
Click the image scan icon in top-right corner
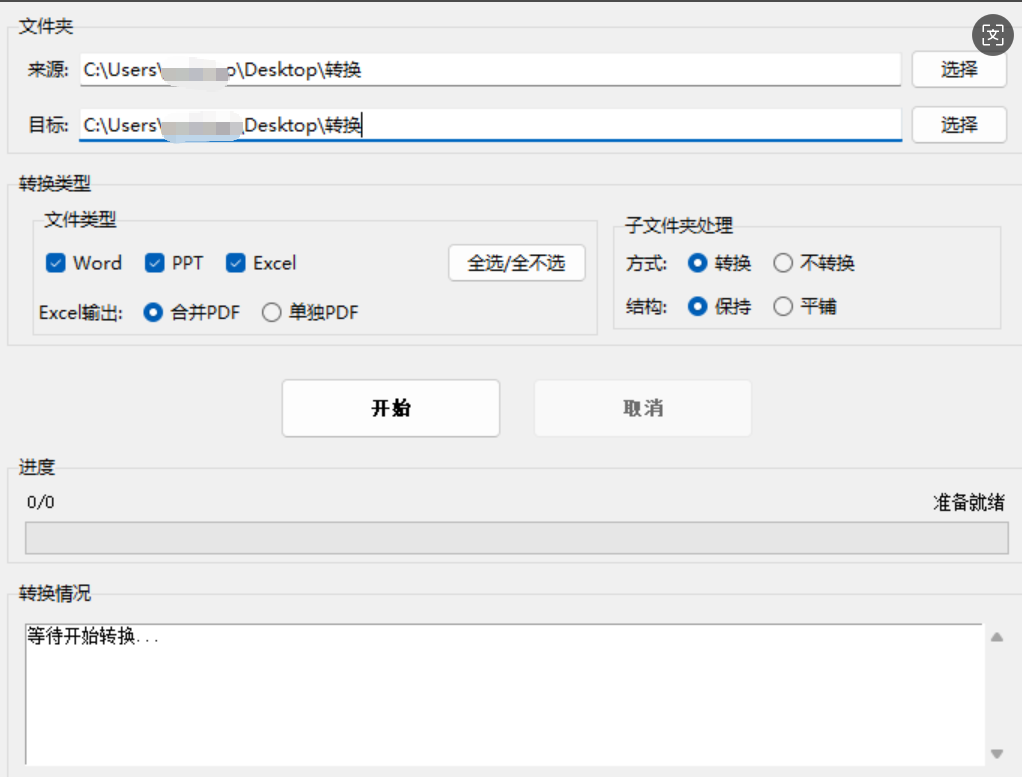coord(992,35)
